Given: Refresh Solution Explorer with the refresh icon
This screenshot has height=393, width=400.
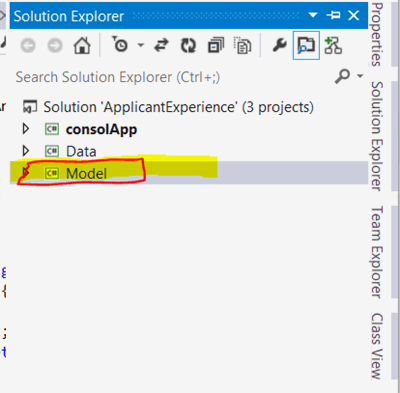Looking at the screenshot, I should (x=188, y=45).
